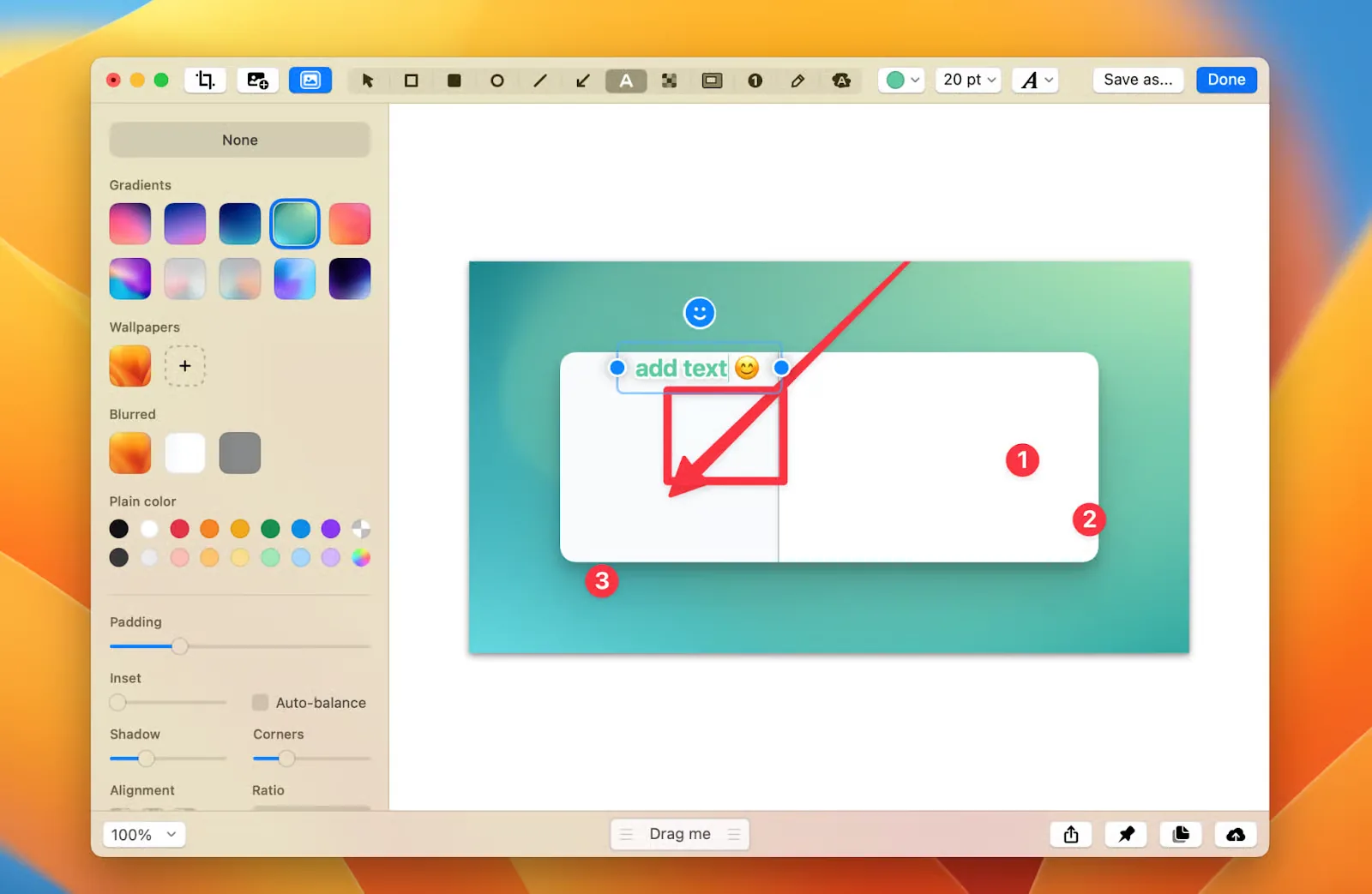Expand the zoom level 100% dropdown
The width and height of the screenshot is (1372, 894).
143,834
